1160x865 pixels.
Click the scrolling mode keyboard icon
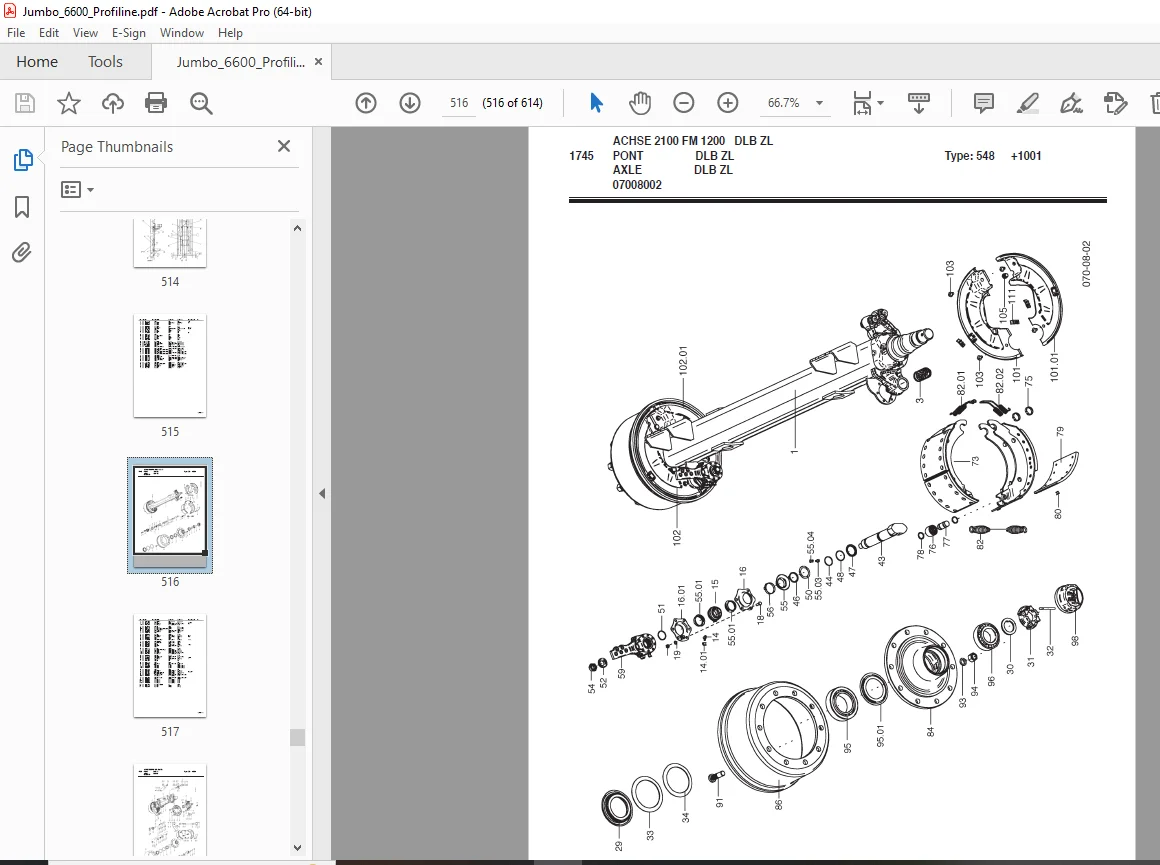[x=919, y=103]
